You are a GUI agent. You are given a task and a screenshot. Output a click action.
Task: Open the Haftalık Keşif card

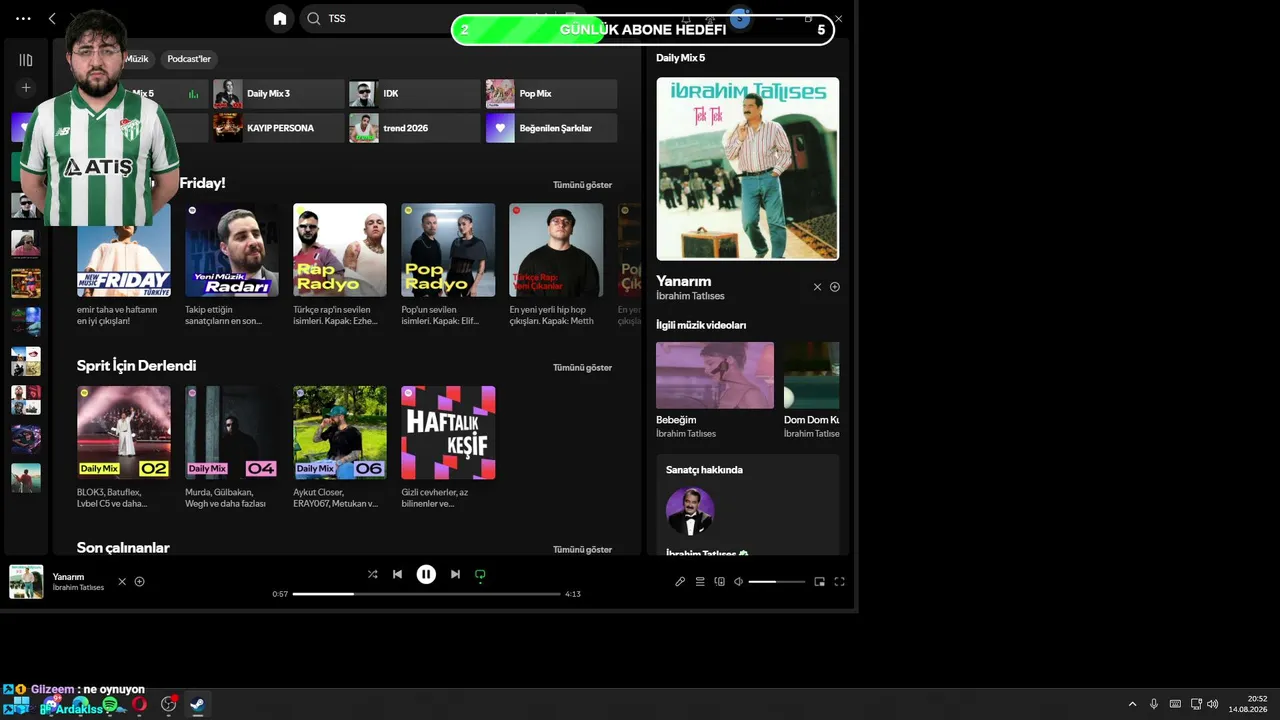448,447
